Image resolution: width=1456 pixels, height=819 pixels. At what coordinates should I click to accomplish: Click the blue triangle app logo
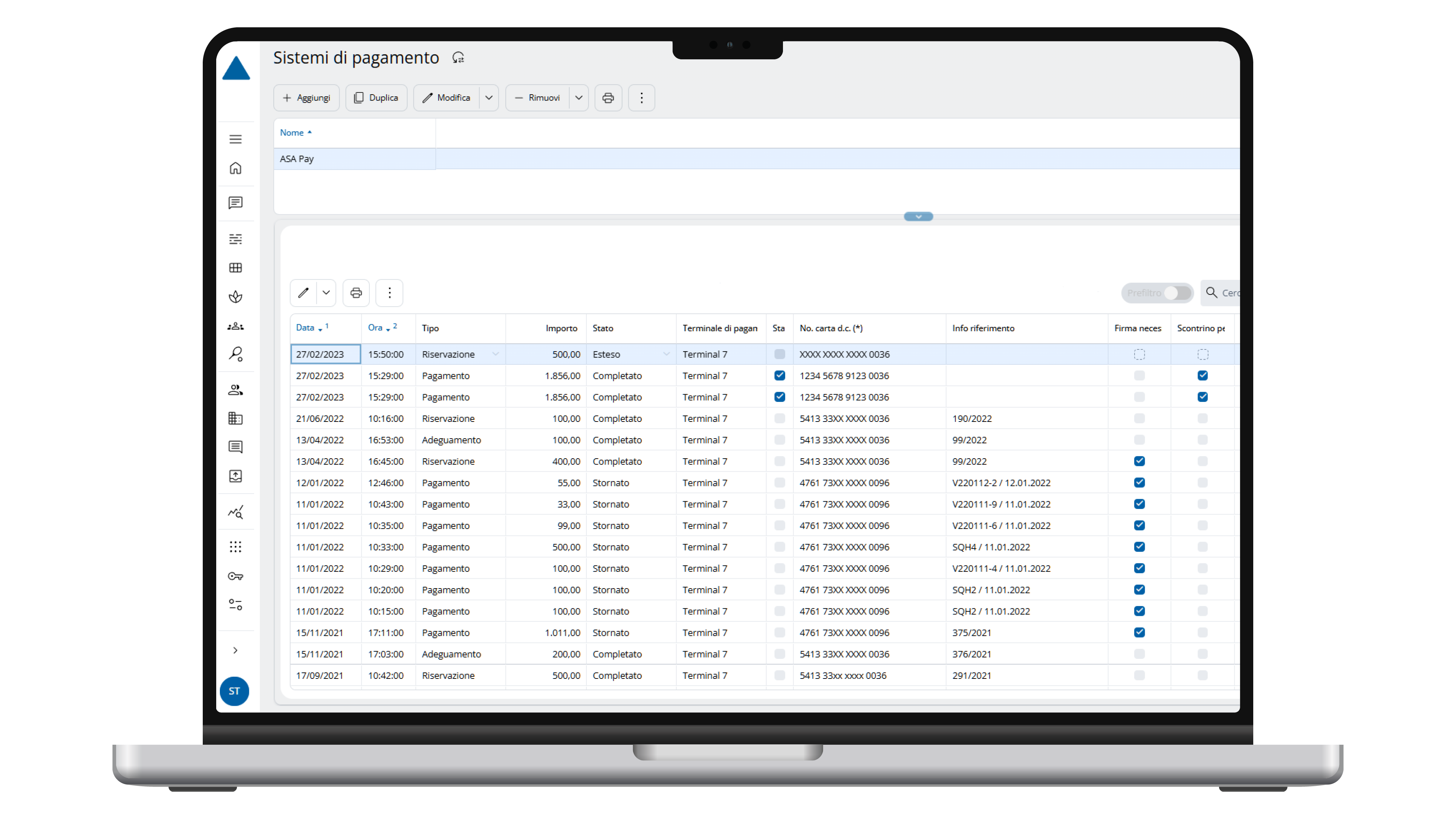[236, 68]
